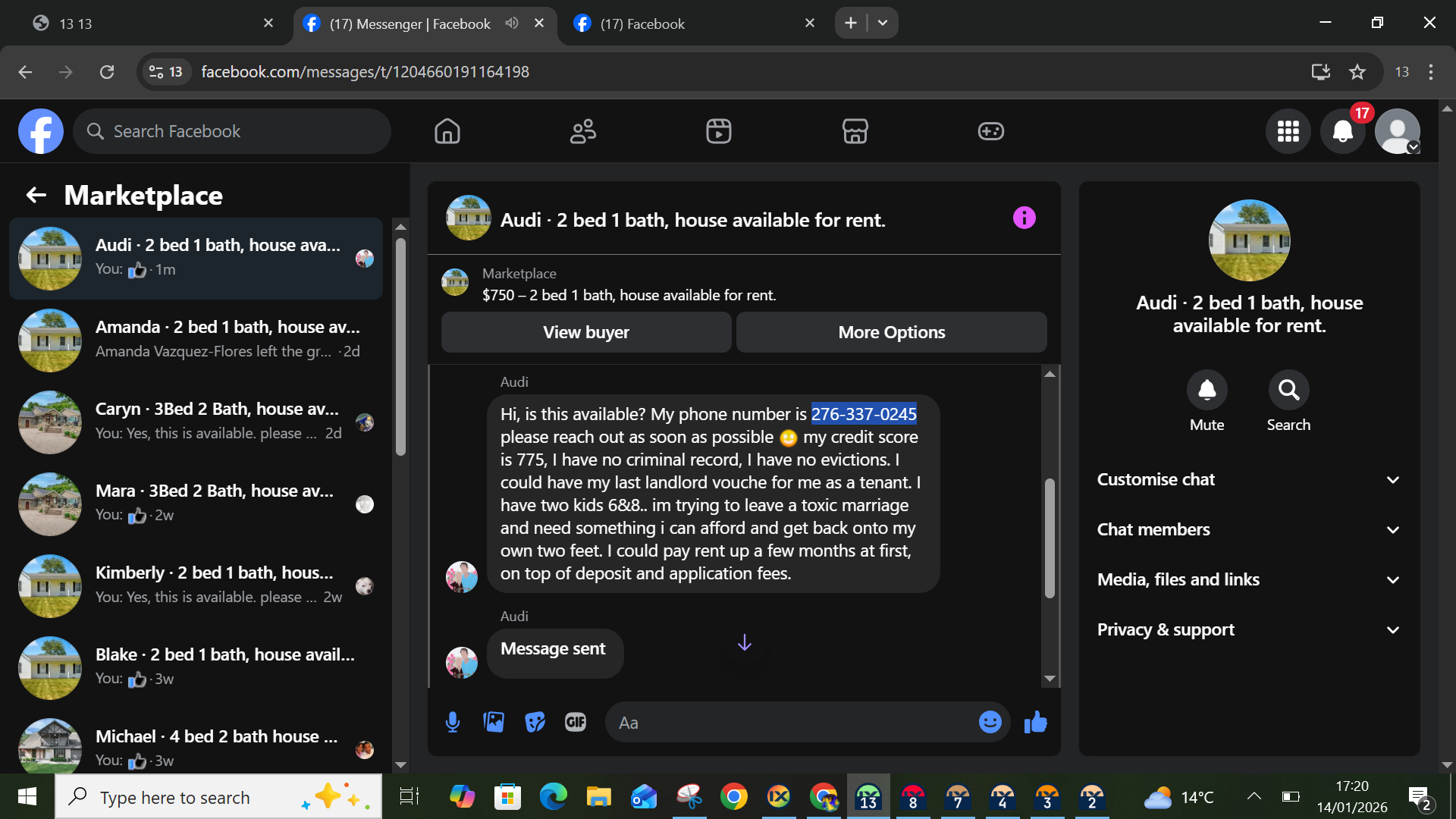Open the GIF picker
The height and width of the screenshot is (819, 1456).
(x=576, y=722)
